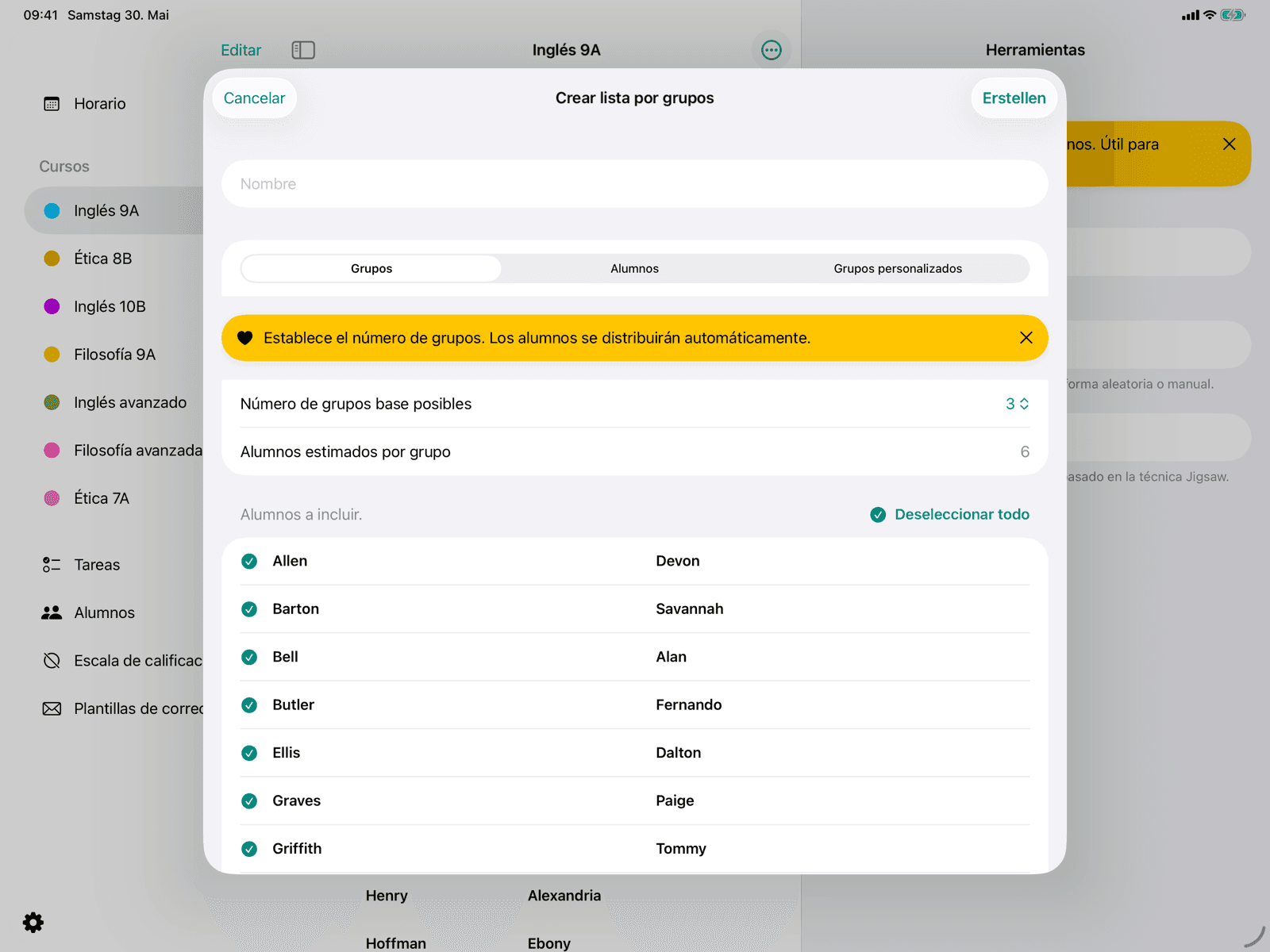Uncheck student Butler
Screen dimensions: 1270x952
click(x=249, y=705)
